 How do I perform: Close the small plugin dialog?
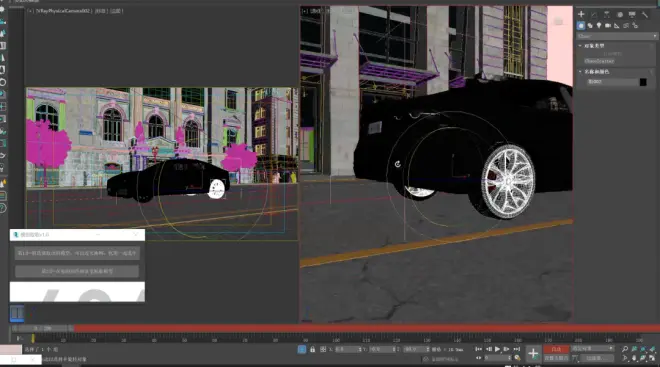(x=136, y=234)
